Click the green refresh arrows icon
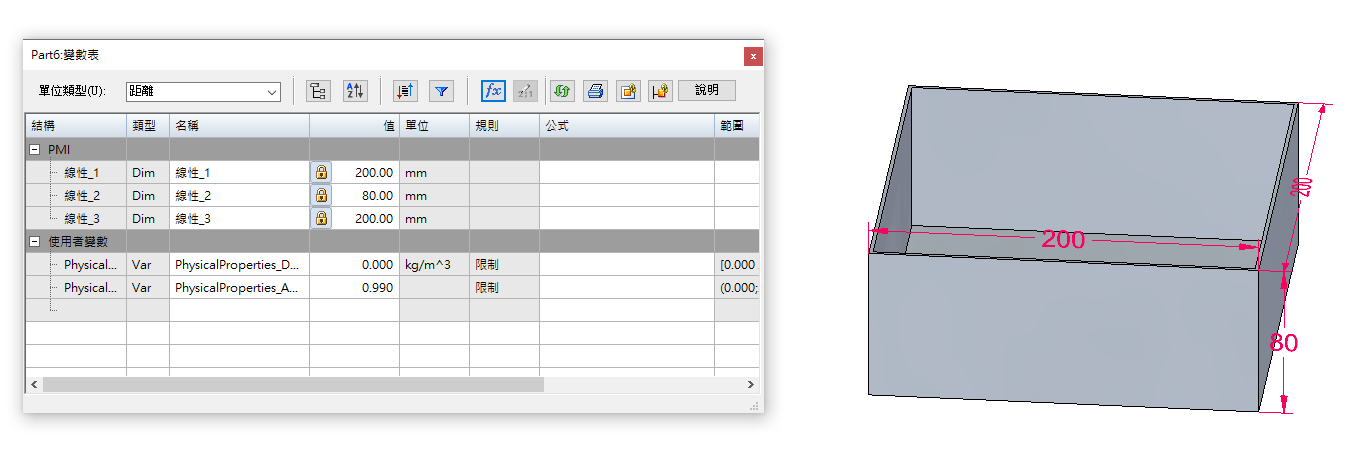 point(562,91)
